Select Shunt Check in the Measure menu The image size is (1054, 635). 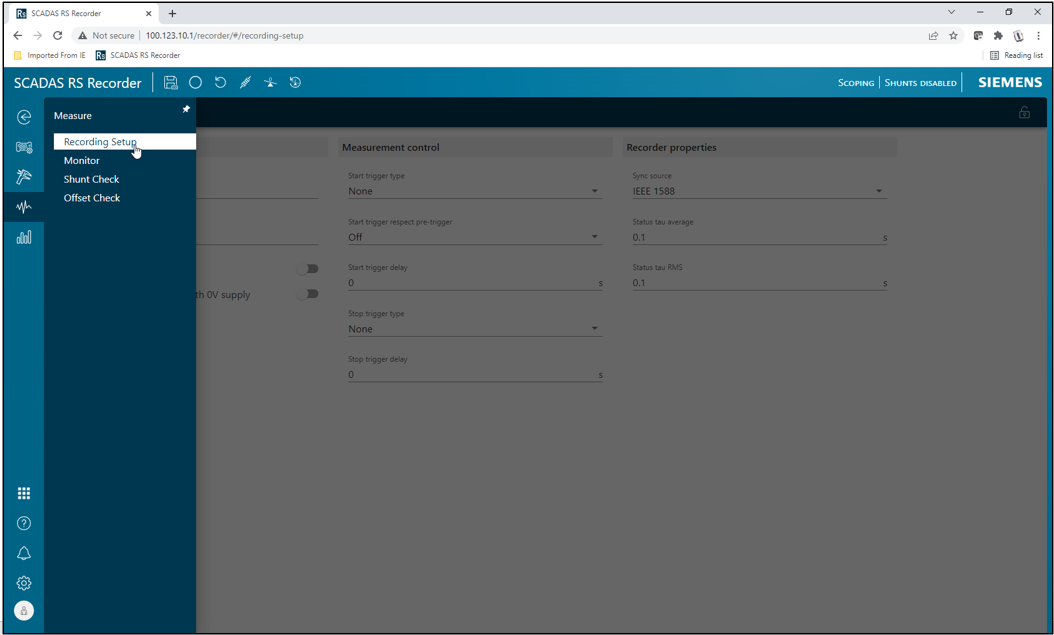point(92,180)
